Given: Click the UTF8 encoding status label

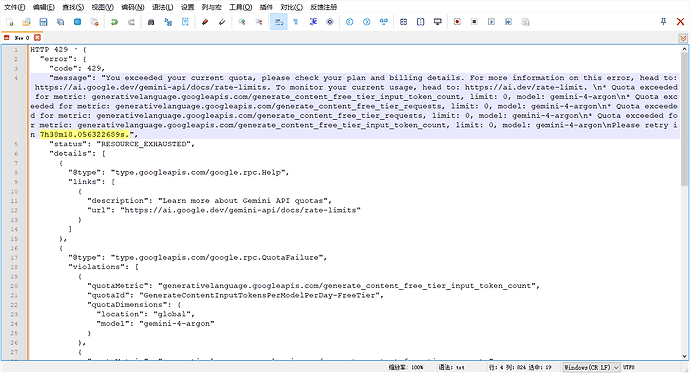Looking at the screenshot, I should [x=630, y=367].
